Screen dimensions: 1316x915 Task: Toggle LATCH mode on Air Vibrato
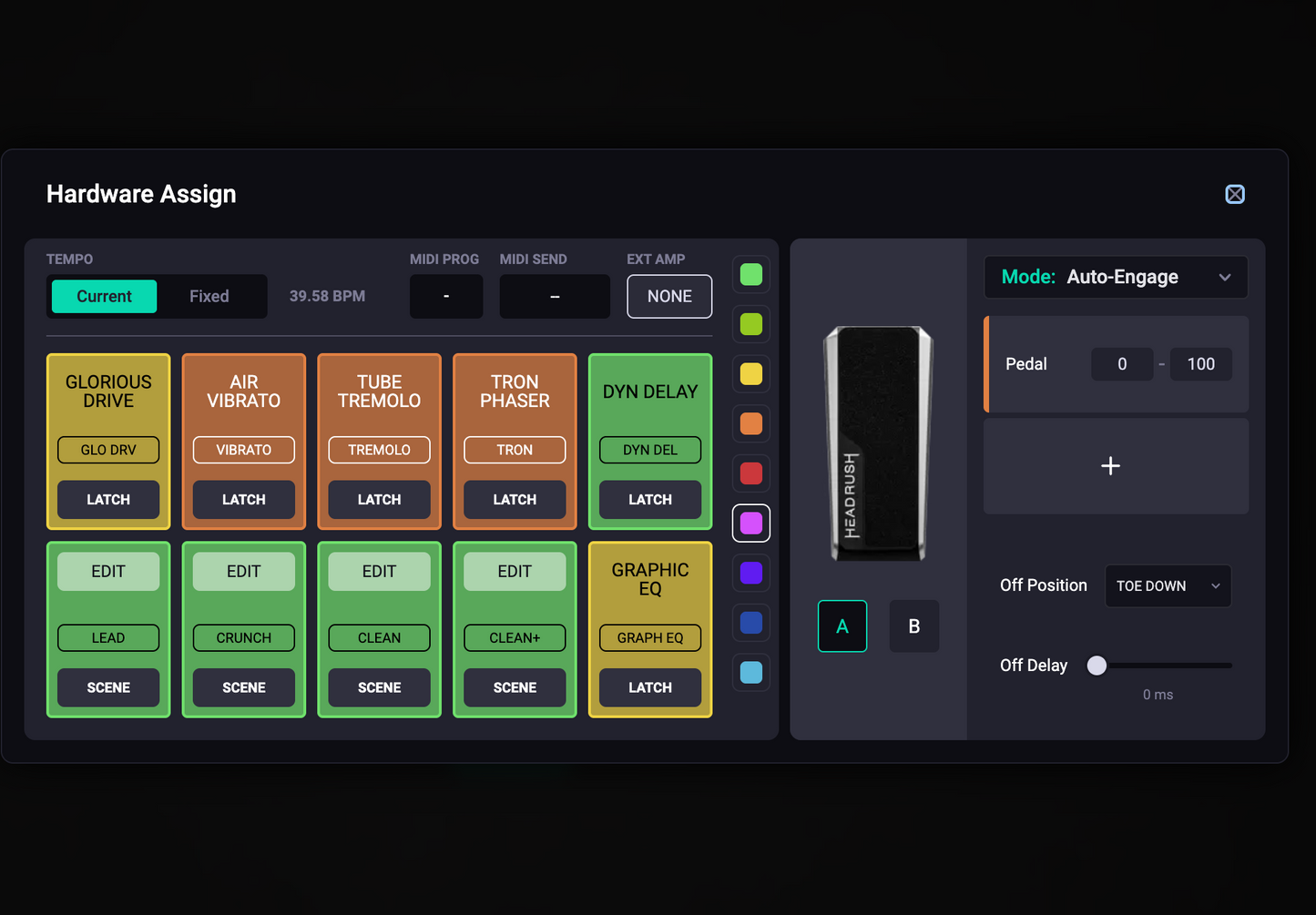(244, 500)
